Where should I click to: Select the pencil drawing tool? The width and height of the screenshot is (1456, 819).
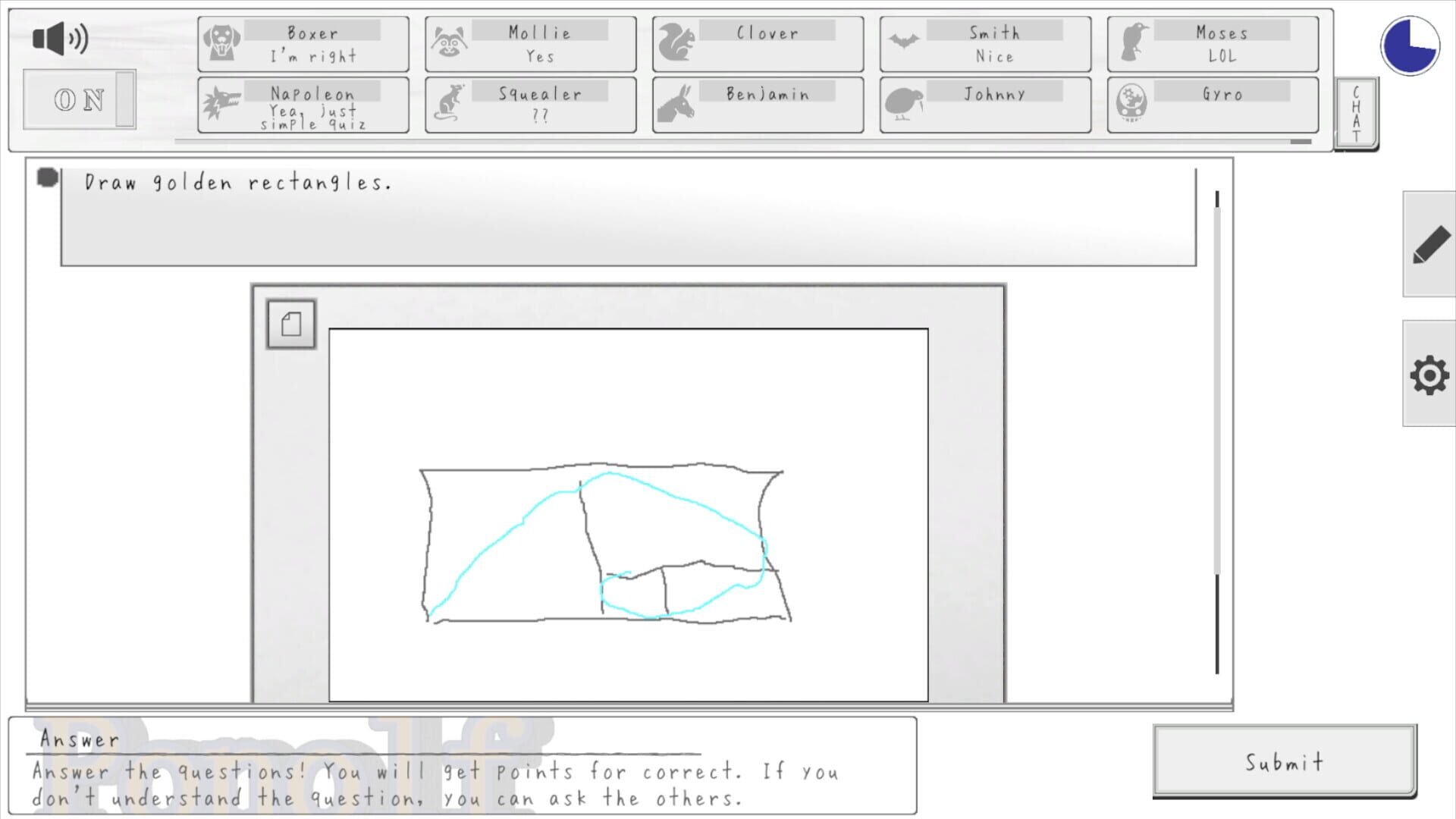pos(1430,244)
